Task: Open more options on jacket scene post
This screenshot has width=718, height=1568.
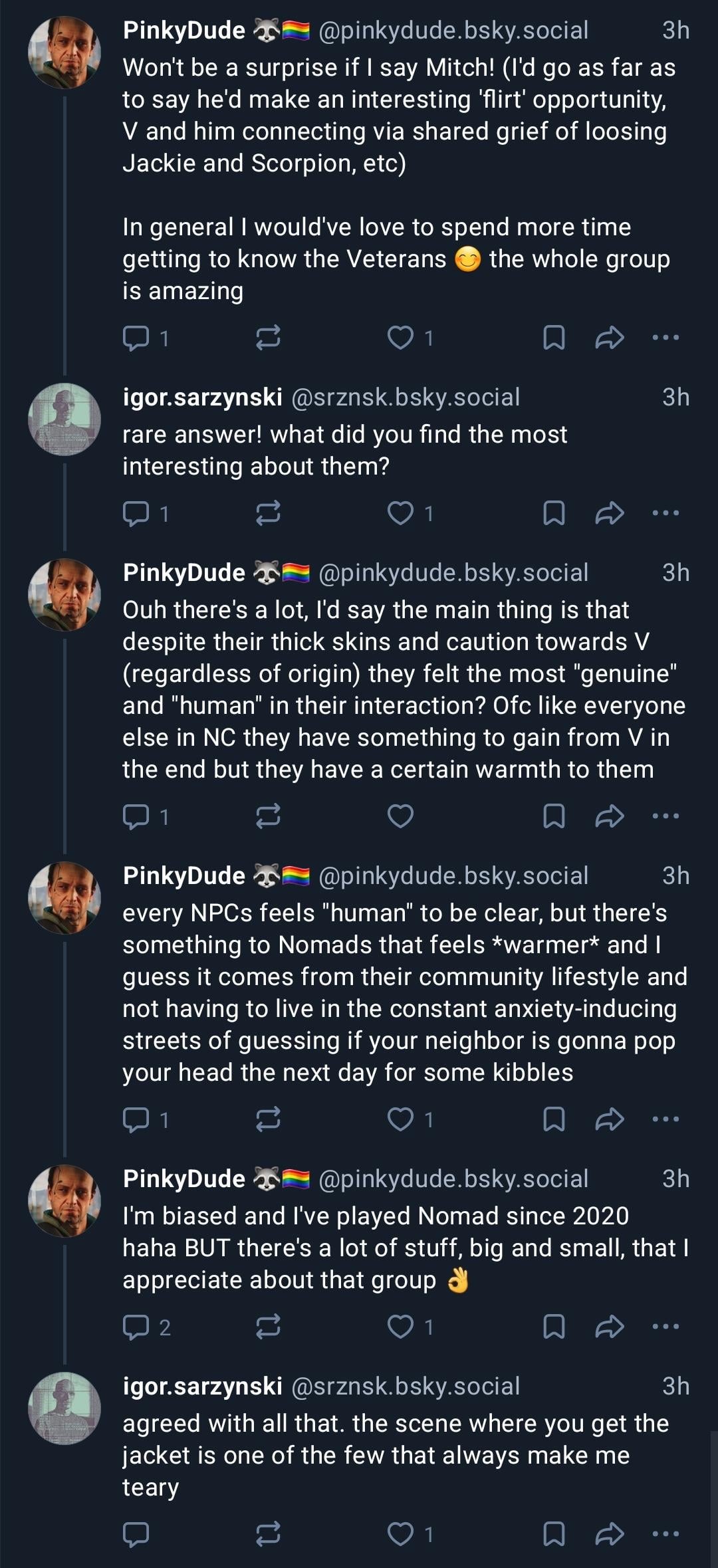Action: [x=665, y=1534]
